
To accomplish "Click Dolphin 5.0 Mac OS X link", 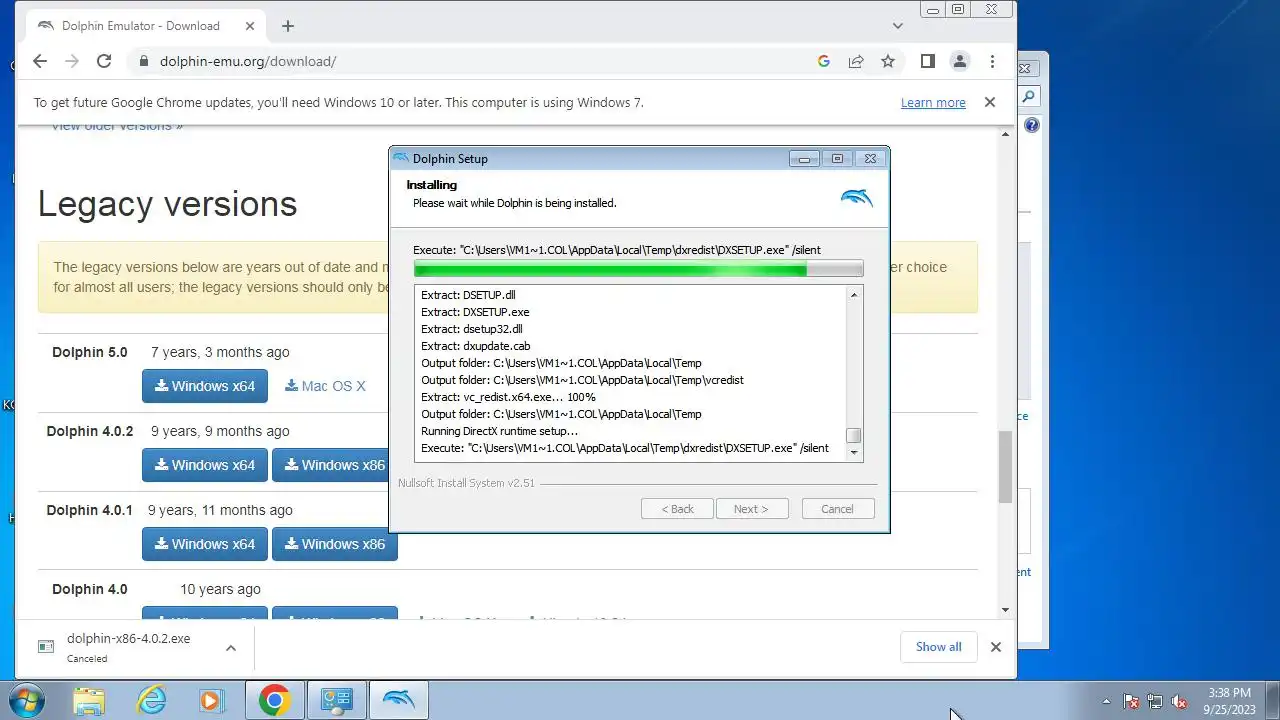I will pyautogui.click(x=325, y=386).
